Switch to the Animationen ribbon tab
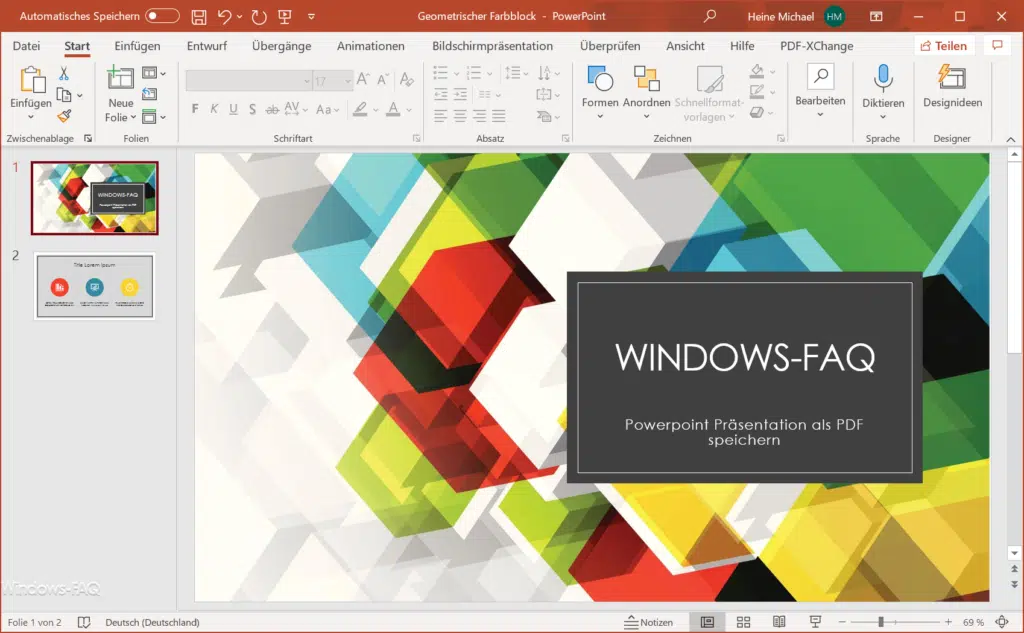 (x=370, y=45)
